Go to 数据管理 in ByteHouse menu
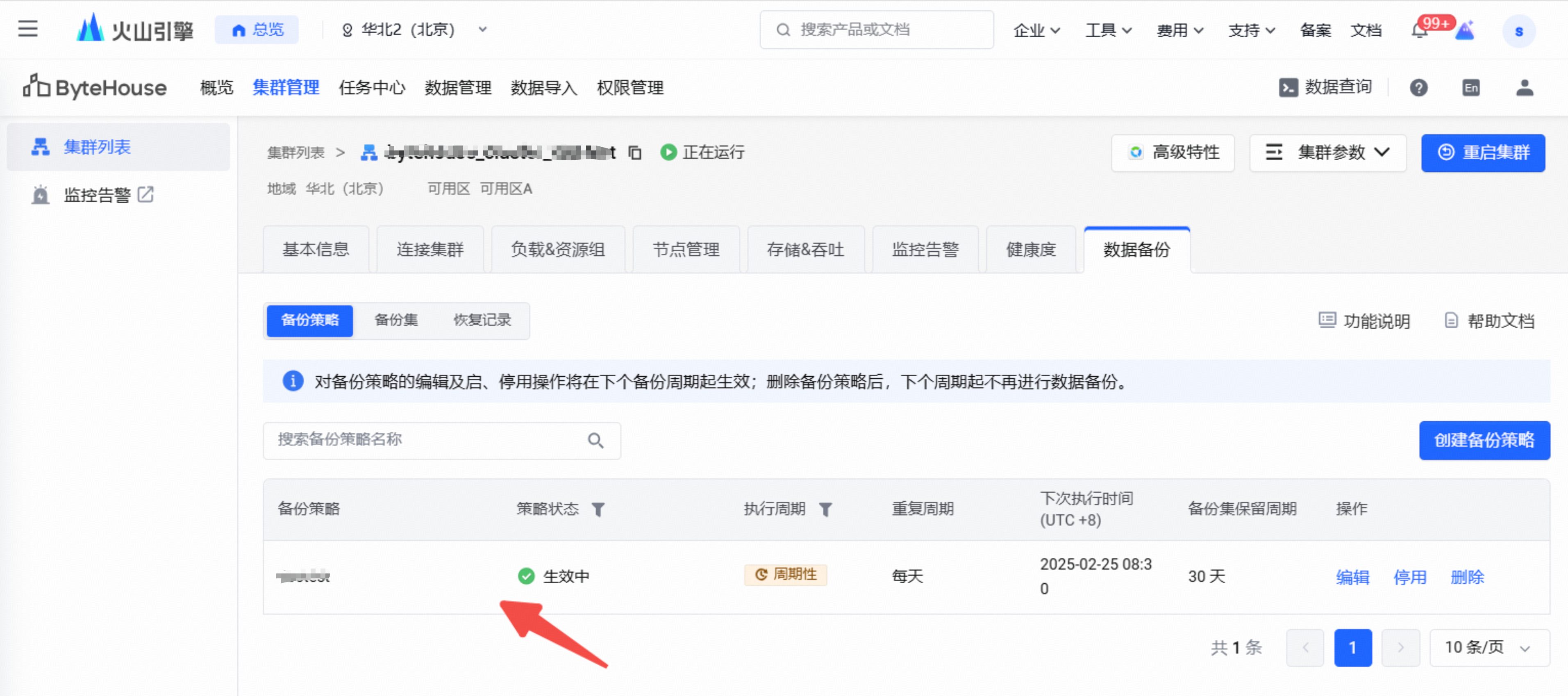Image resolution: width=1568 pixels, height=696 pixels. [458, 88]
